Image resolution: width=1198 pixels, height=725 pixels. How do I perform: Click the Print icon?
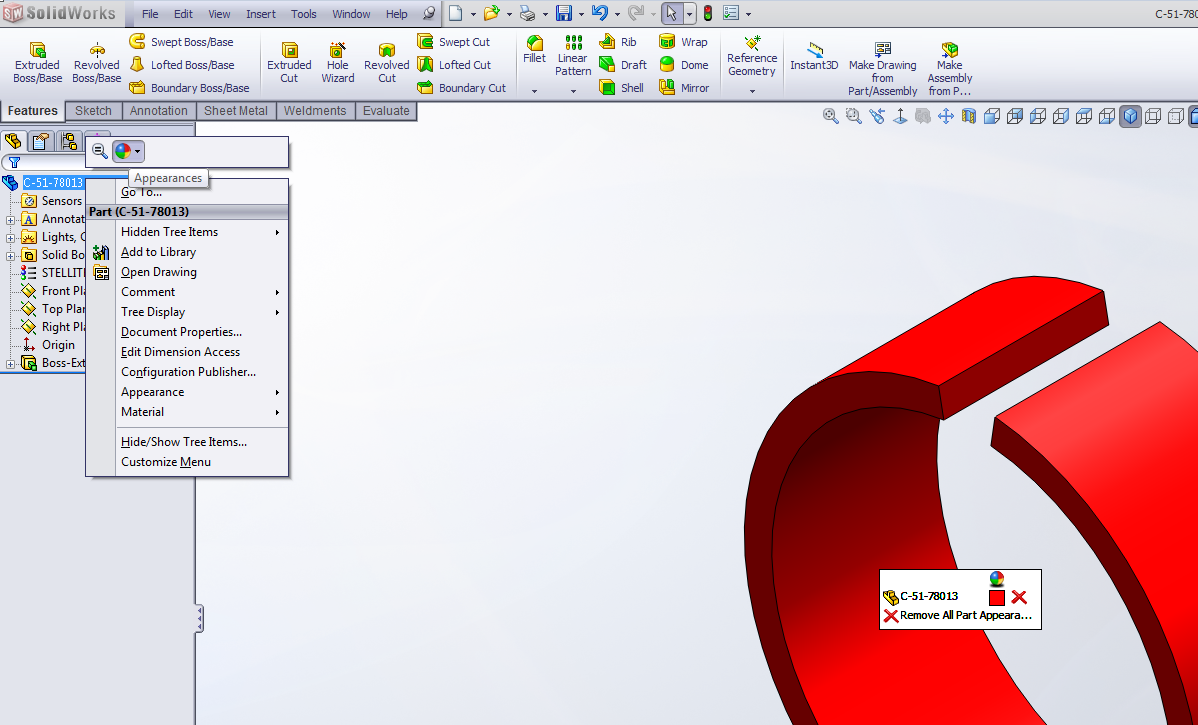coord(527,13)
